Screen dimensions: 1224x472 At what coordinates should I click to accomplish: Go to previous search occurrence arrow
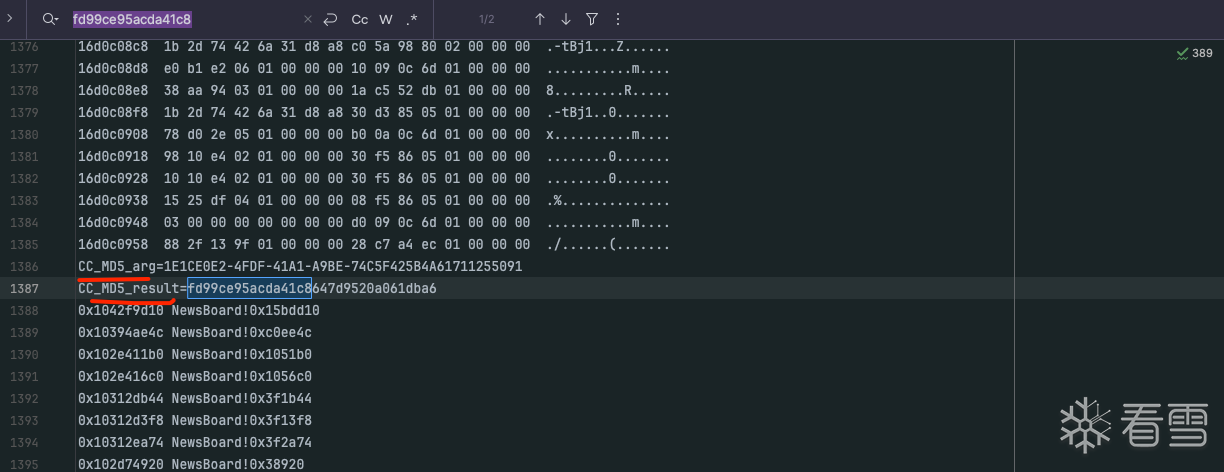click(x=540, y=19)
